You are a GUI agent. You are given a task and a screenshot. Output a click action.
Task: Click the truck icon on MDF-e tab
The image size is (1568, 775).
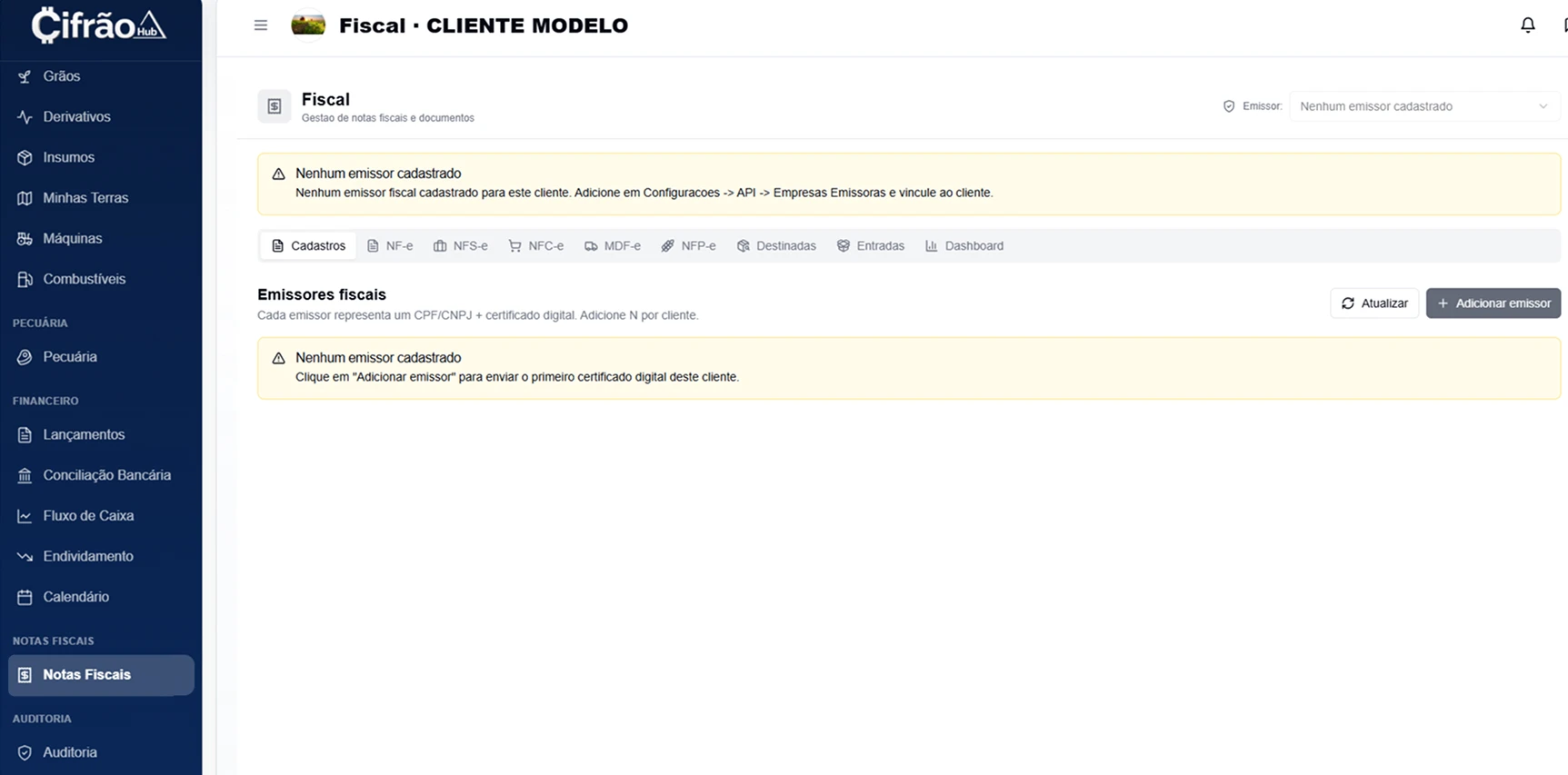(x=591, y=246)
